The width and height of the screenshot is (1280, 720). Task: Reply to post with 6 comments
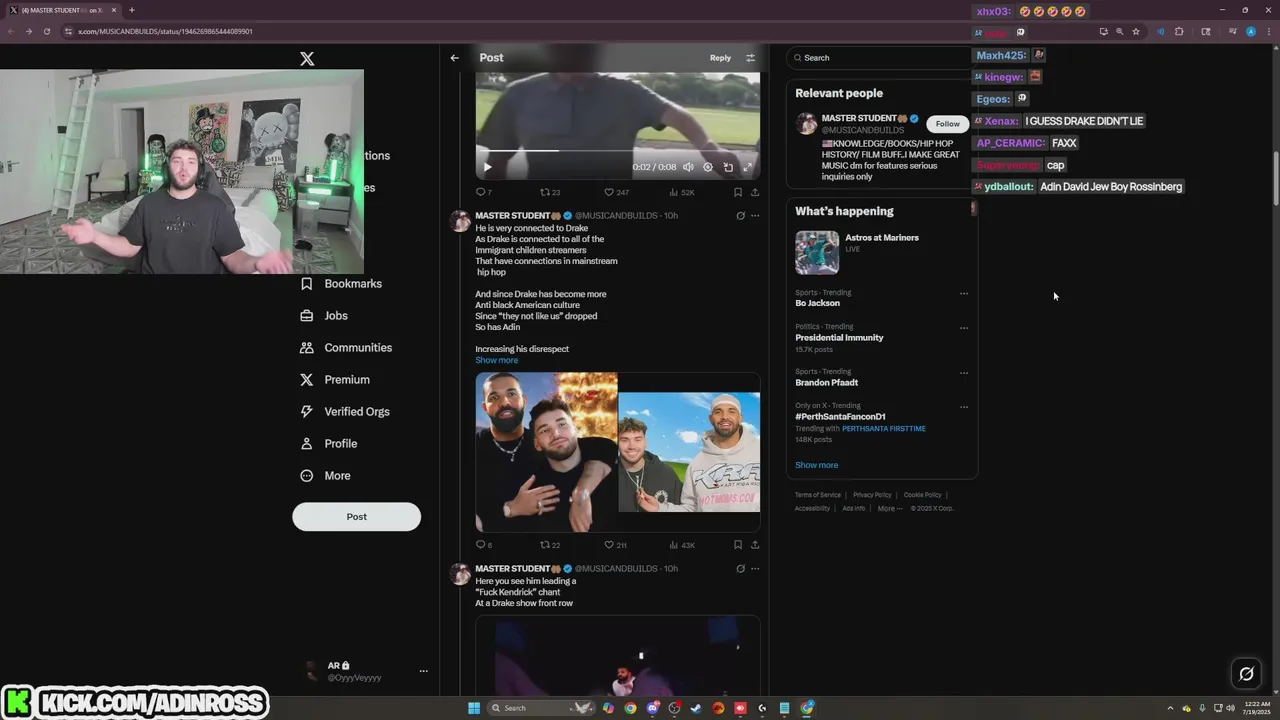click(483, 545)
